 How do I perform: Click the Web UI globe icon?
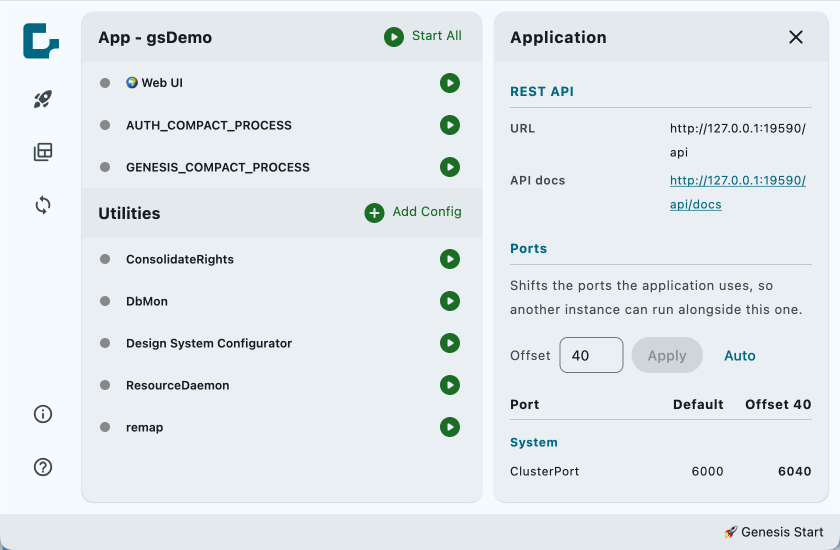click(x=132, y=82)
